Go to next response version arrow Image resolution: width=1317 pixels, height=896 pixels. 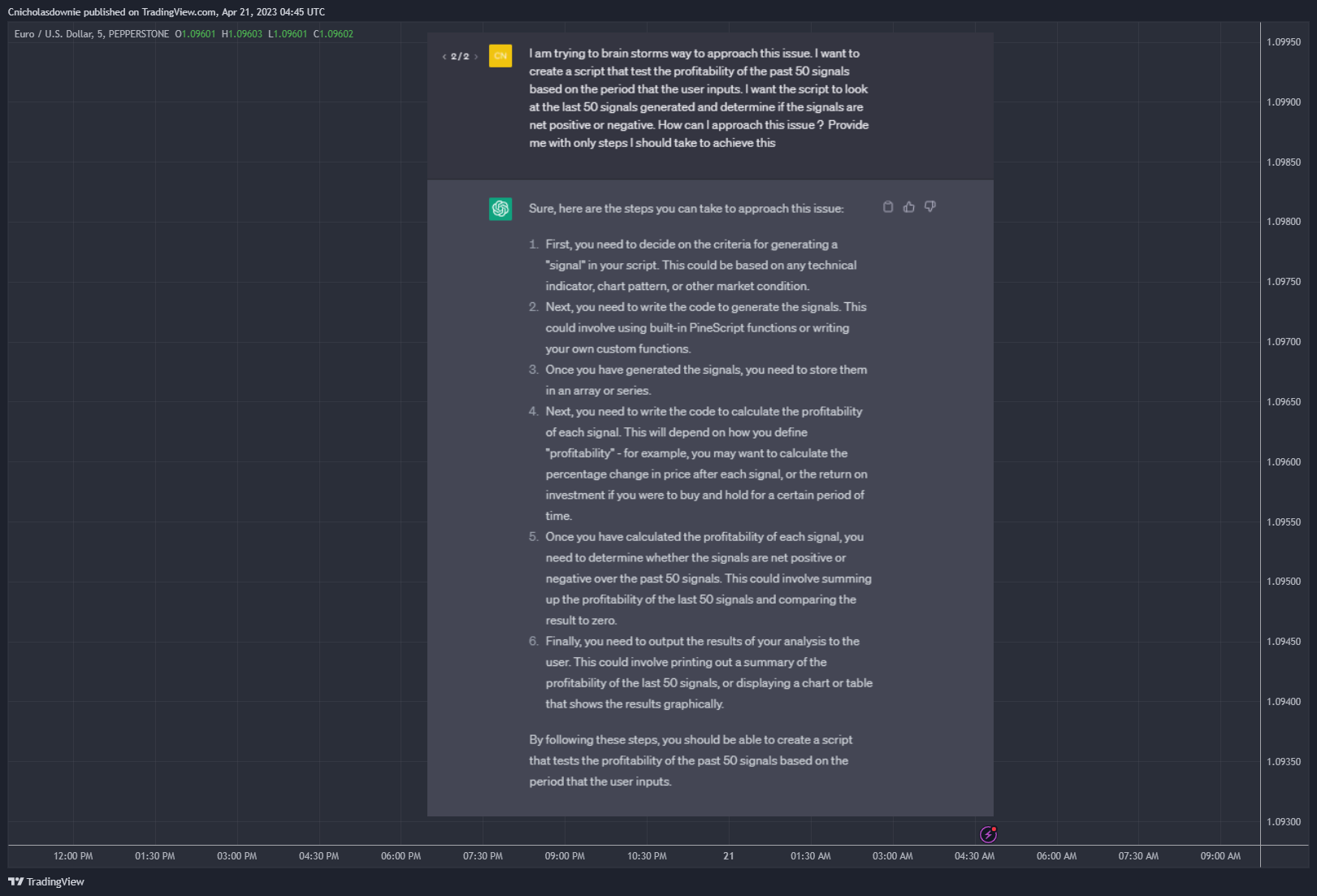pyautogui.click(x=476, y=57)
